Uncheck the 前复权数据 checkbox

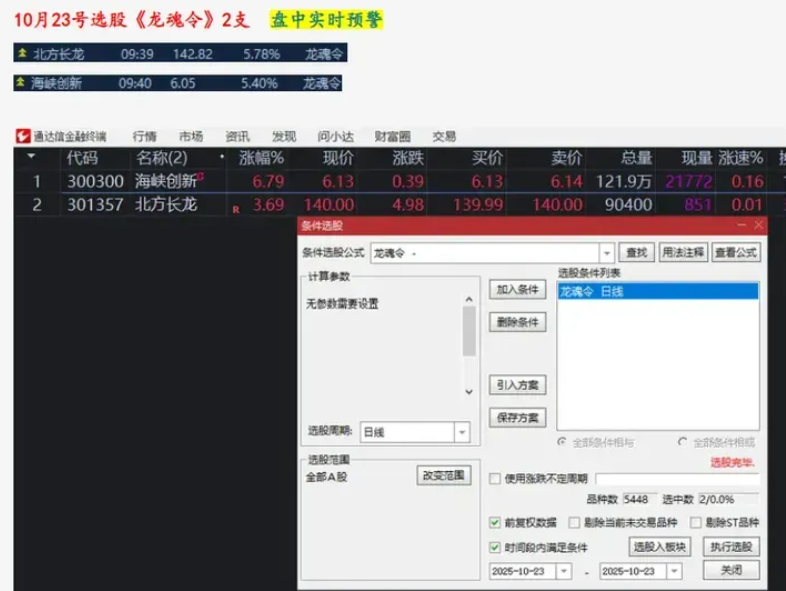(496, 522)
